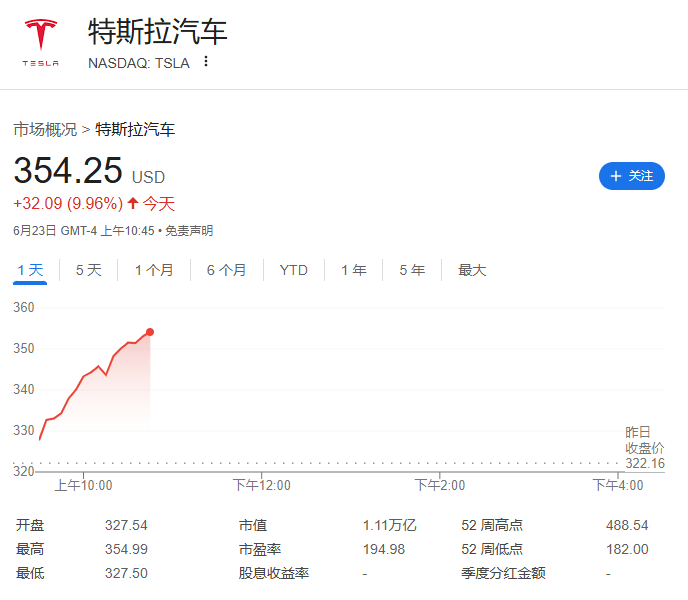This screenshot has width=688, height=600.
Task: Click the red up-arrow price change icon
Action: point(133,203)
